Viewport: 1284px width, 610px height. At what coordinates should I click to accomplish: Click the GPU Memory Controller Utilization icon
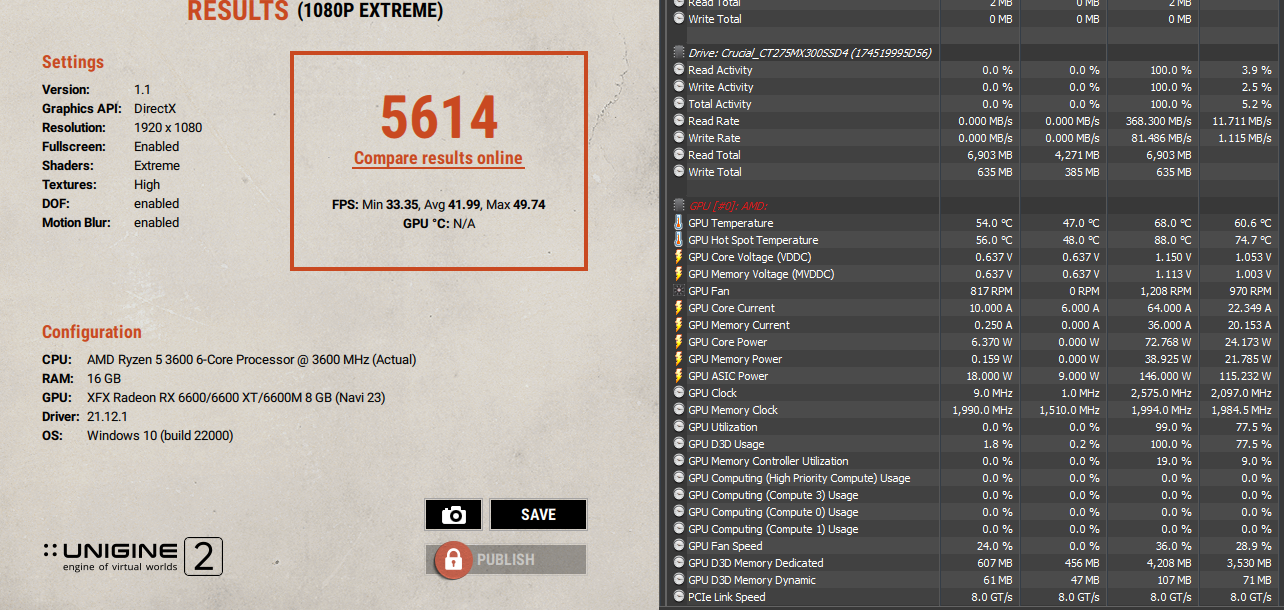(x=679, y=461)
